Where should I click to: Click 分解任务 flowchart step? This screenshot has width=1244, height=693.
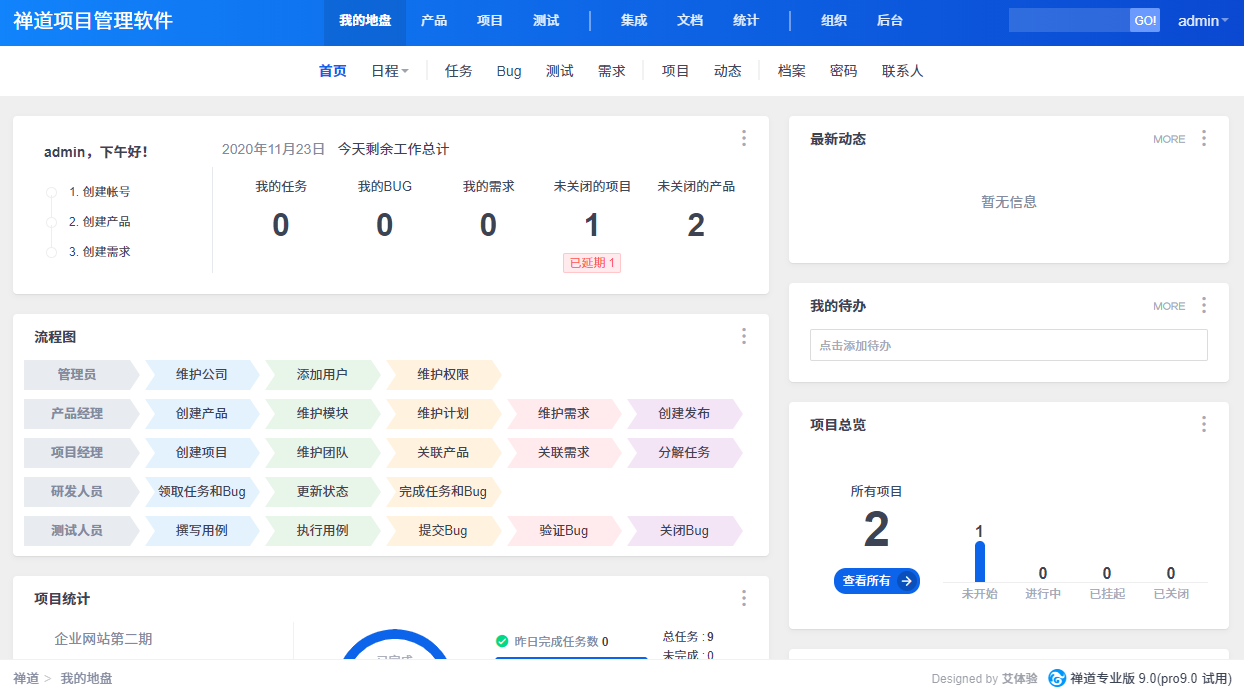[x=684, y=452]
